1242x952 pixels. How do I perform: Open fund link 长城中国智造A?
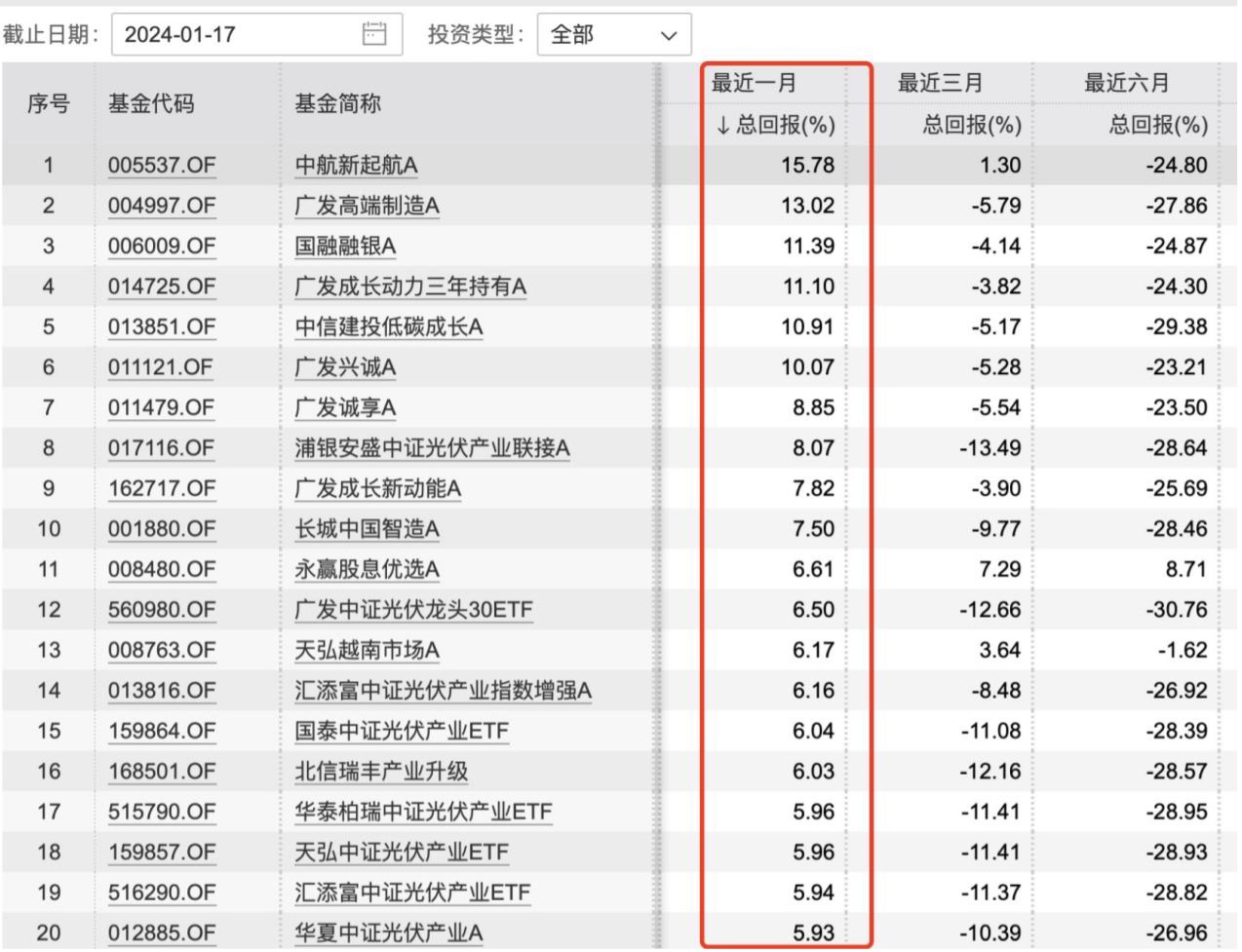tap(367, 529)
